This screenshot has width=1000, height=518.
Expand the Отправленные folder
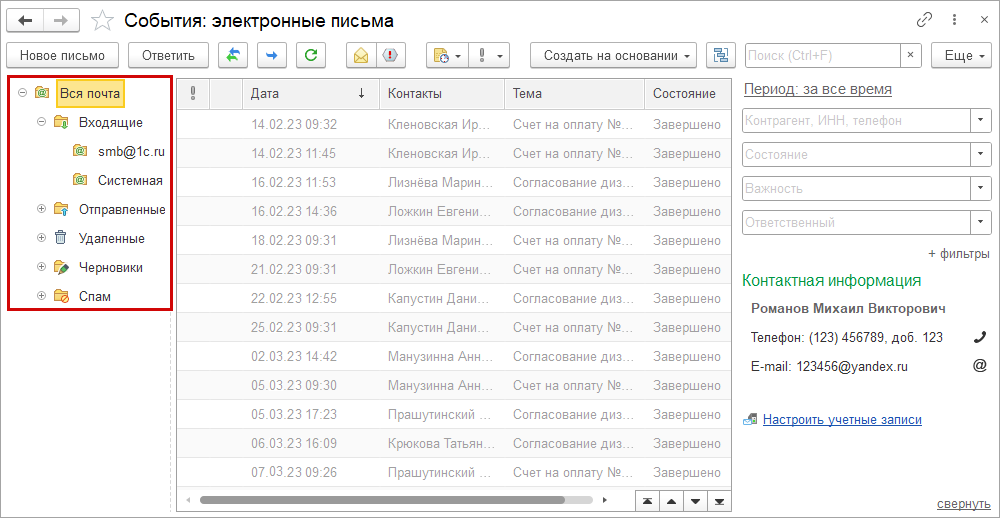tap(41, 209)
